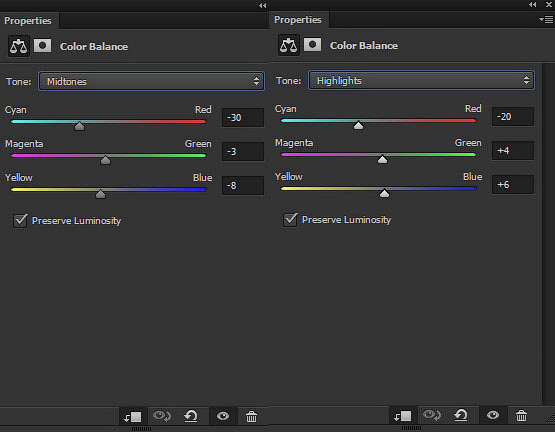Delete adjustment layer in Highlights panel
Image resolution: width=555 pixels, height=432 pixels.
521,415
